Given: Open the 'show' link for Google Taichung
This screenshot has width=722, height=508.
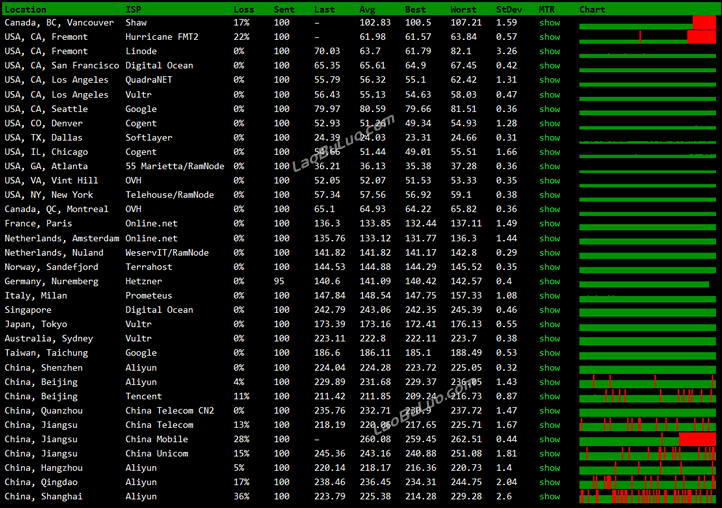Looking at the screenshot, I should [x=549, y=353].
